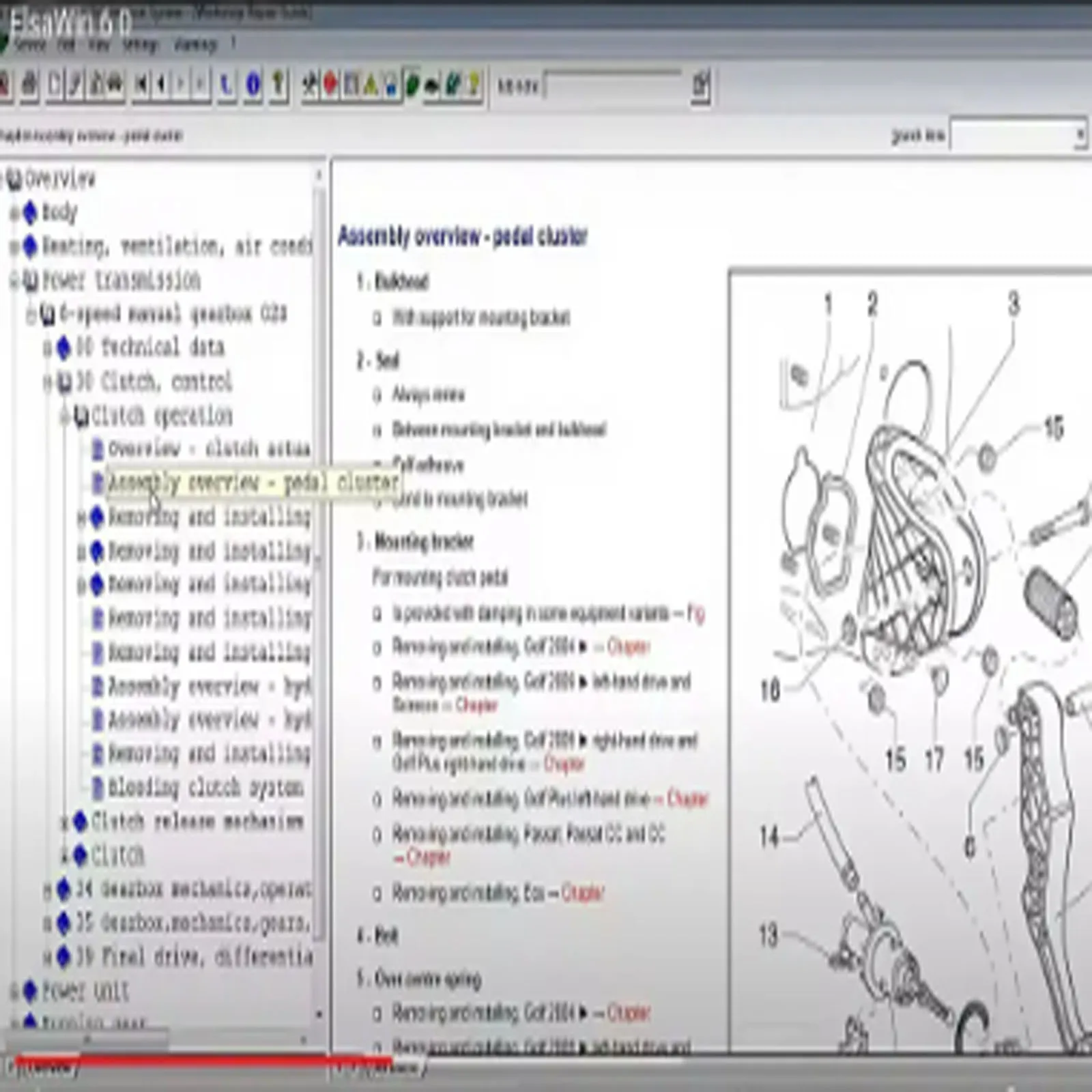Screen dimensions: 1092x1092
Task: Open the Edit menu
Action: coord(66,45)
